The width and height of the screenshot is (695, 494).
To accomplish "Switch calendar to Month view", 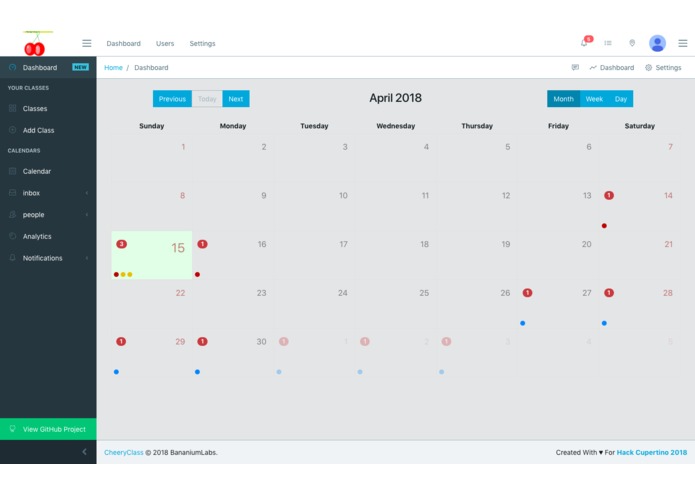I will tap(563, 99).
